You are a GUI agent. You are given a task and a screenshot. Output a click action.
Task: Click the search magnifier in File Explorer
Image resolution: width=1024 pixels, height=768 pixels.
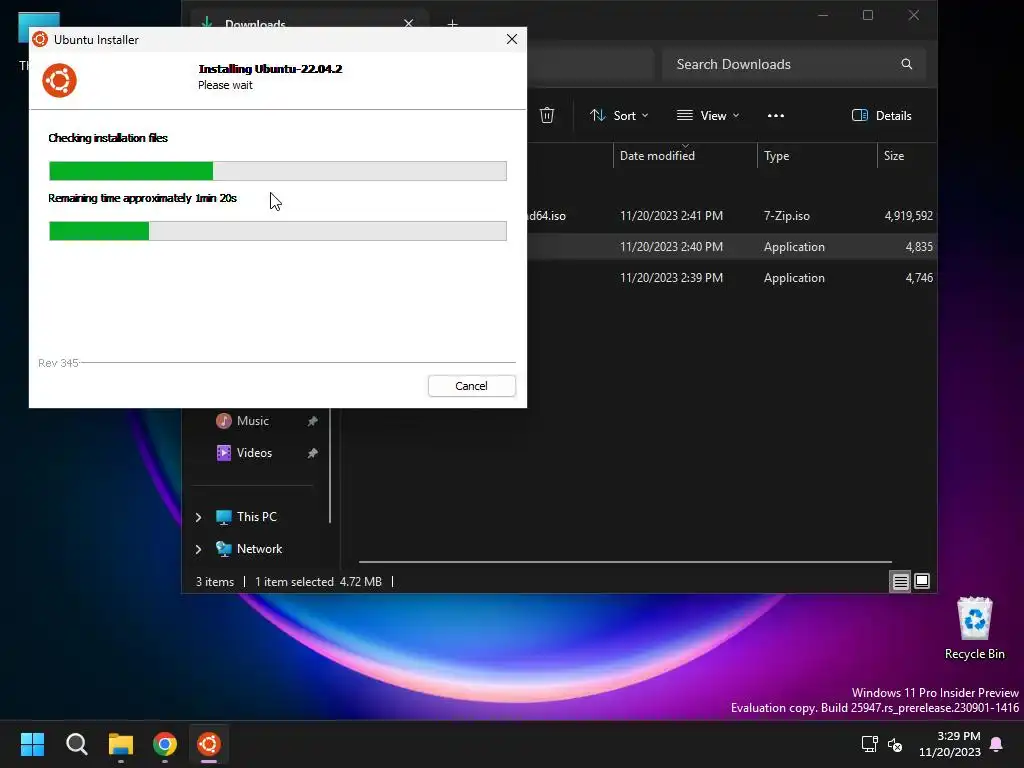(906, 64)
